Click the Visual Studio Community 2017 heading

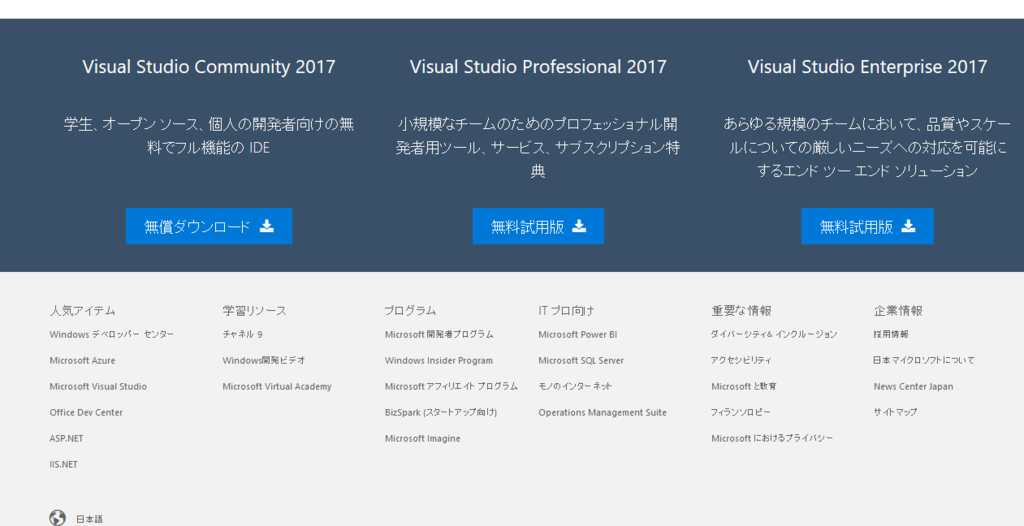coord(209,67)
